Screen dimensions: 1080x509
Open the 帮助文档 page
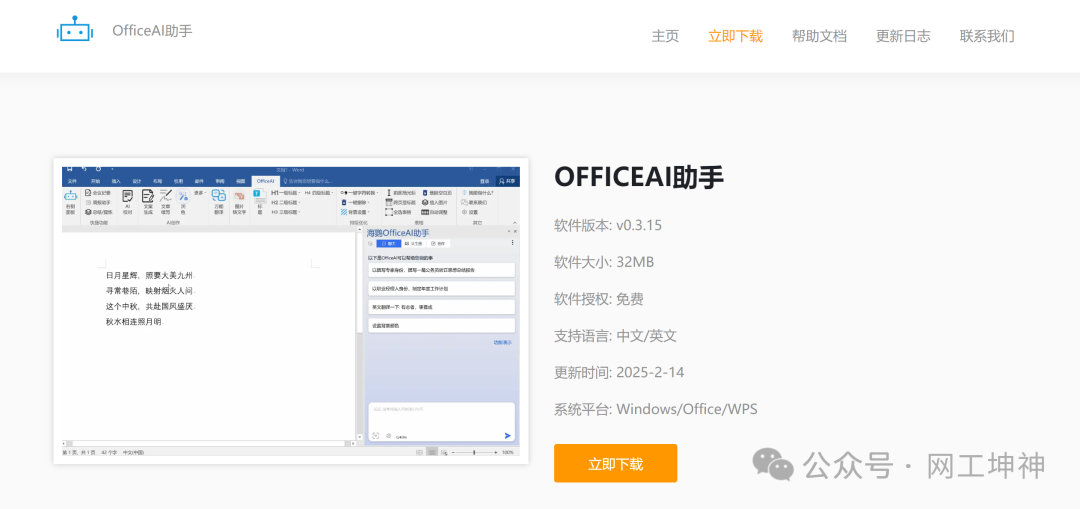tap(819, 37)
